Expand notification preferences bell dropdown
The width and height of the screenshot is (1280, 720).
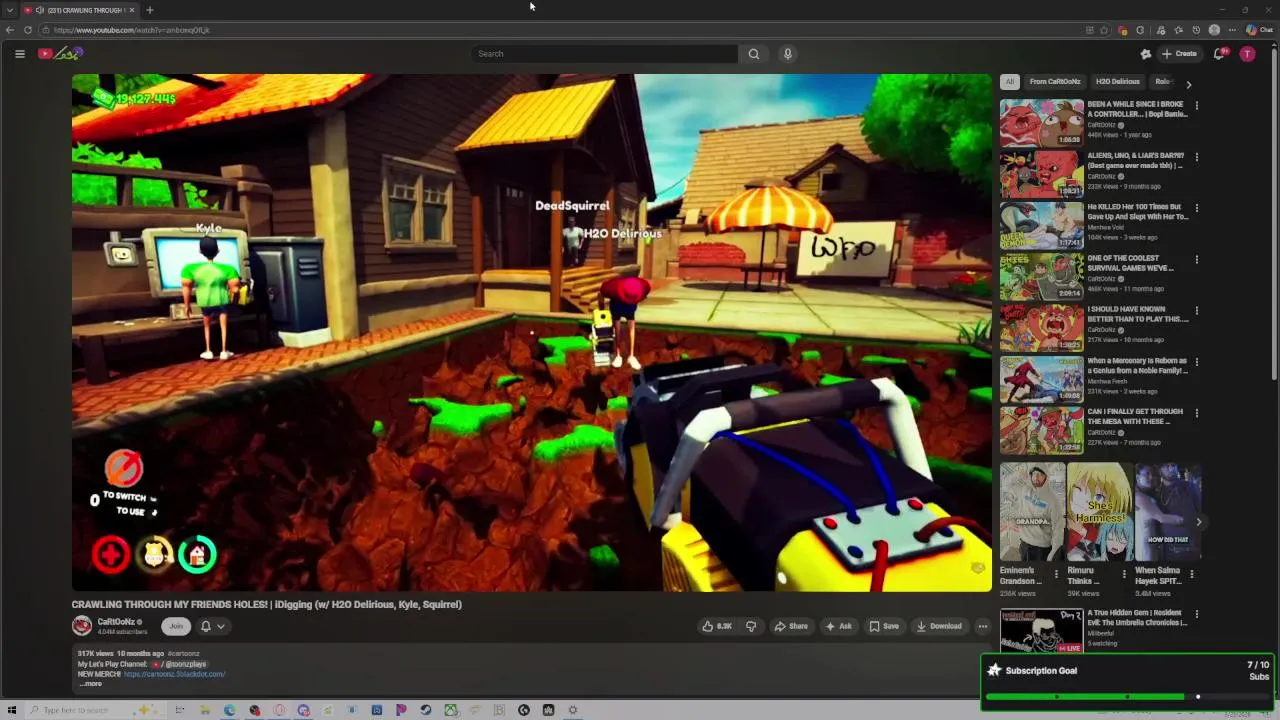(212, 626)
